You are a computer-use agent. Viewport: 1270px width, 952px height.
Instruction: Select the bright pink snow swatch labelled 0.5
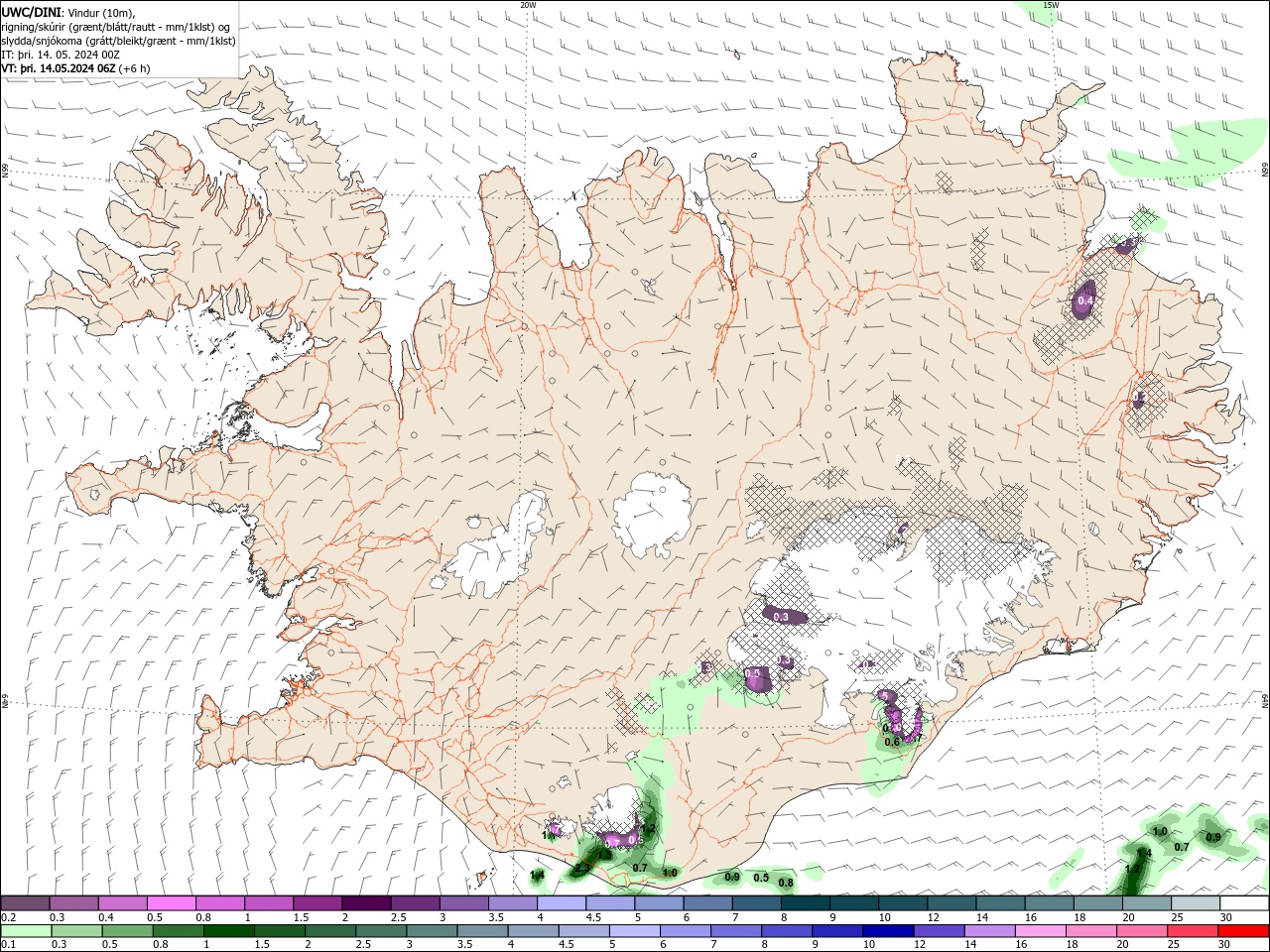171,903
